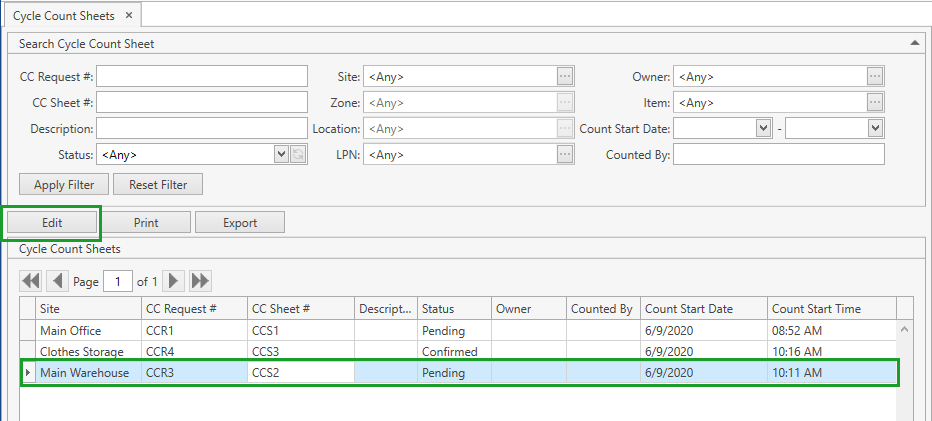Click the Apply Filter button
Viewport: 932px width, 421px height.
pyautogui.click(x=64, y=185)
